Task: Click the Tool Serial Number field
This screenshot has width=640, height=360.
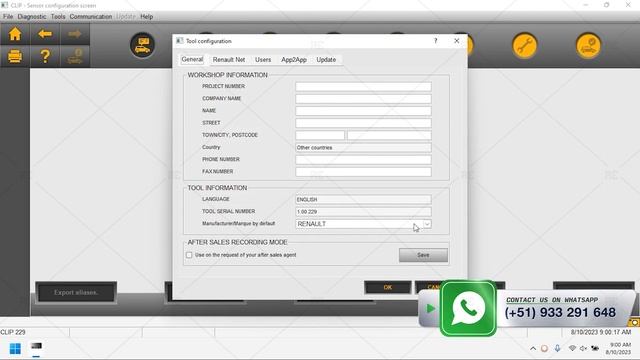Action: 363,211
